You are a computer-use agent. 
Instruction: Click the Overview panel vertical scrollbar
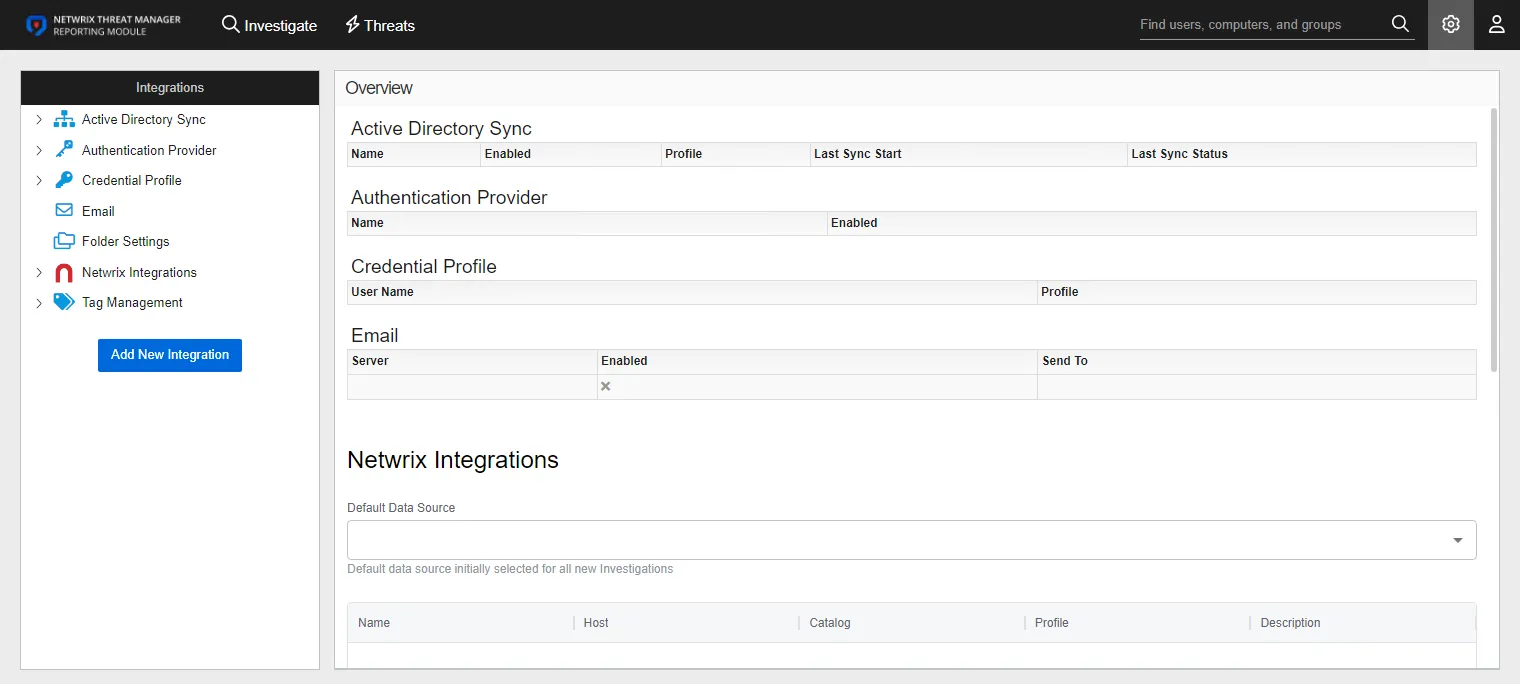(x=1494, y=240)
